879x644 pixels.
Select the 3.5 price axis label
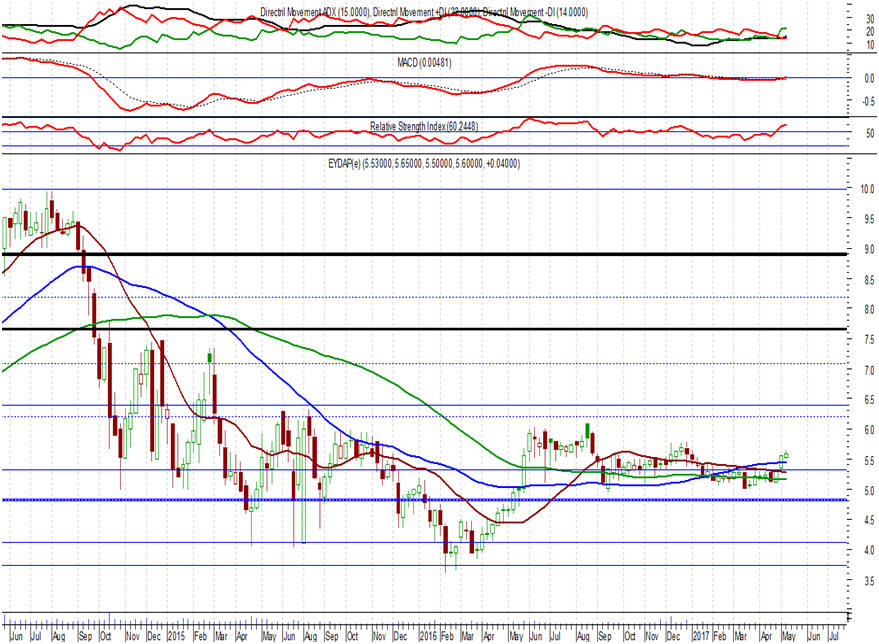point(869,581)
